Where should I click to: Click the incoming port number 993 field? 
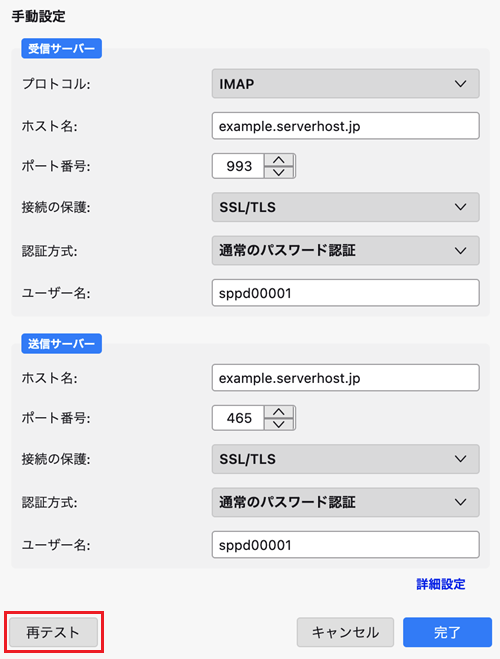click(238, 166)
